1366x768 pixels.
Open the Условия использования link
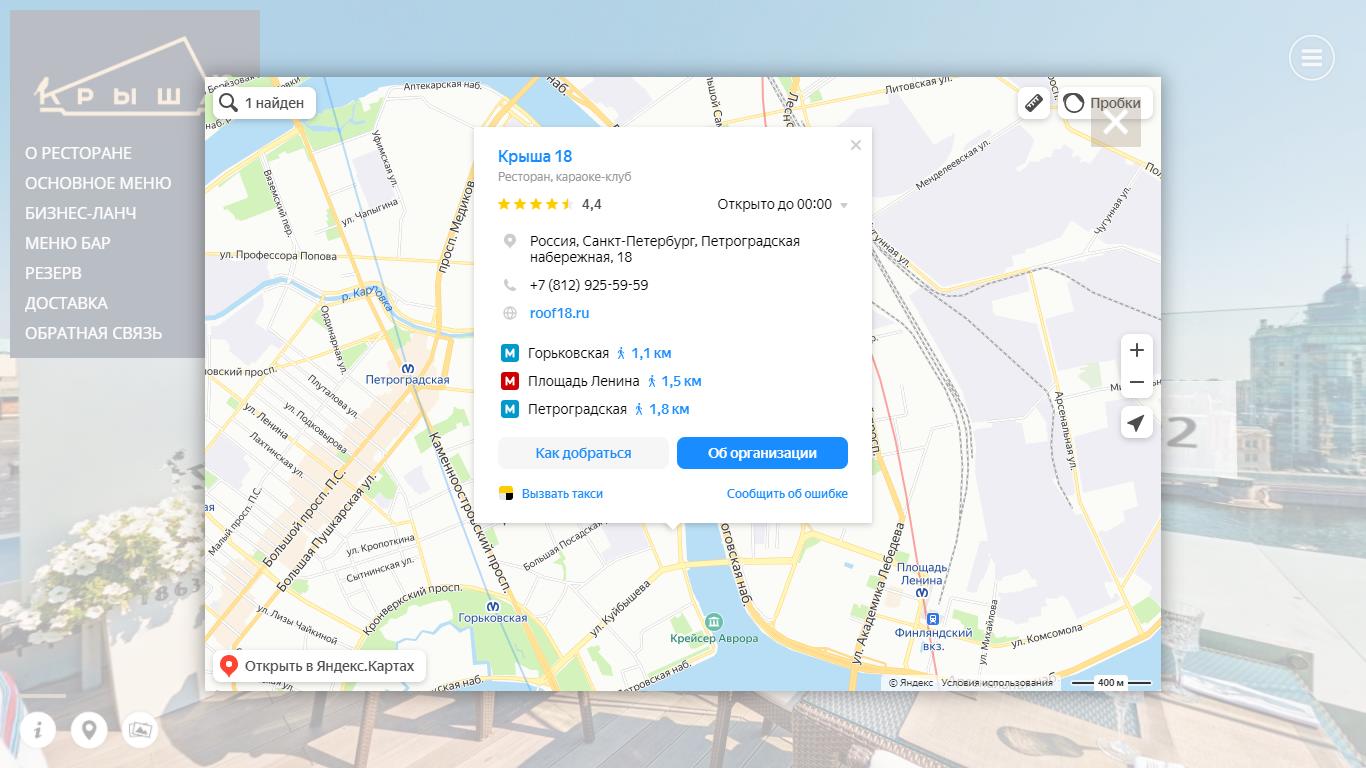click(x=997, y=683)
